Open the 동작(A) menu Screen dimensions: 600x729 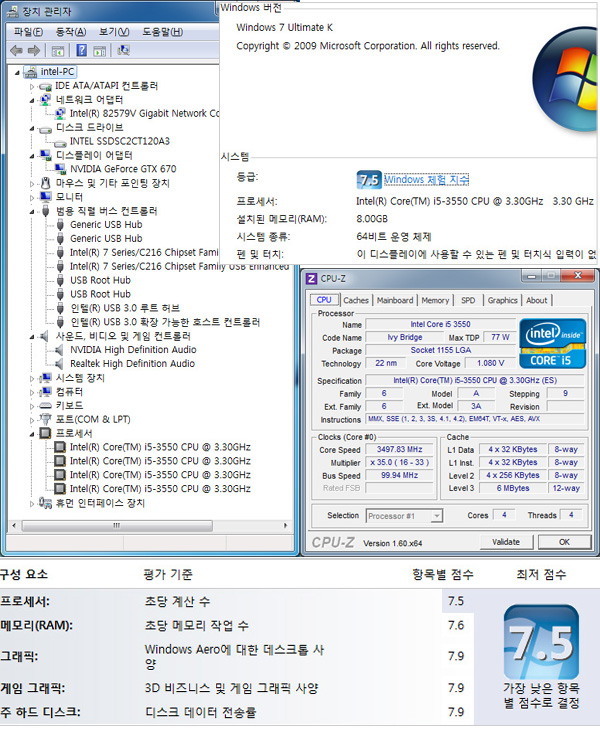pos(71,32)
